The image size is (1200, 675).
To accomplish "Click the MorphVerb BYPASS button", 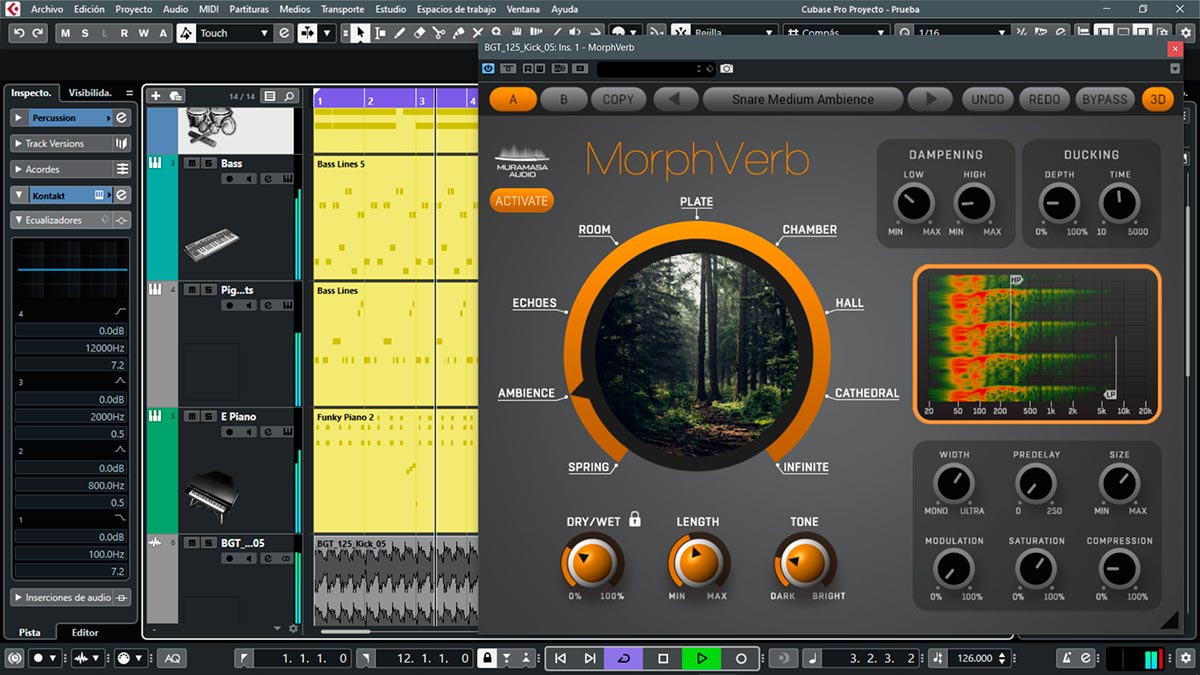I will click(x=1105, y=99).
